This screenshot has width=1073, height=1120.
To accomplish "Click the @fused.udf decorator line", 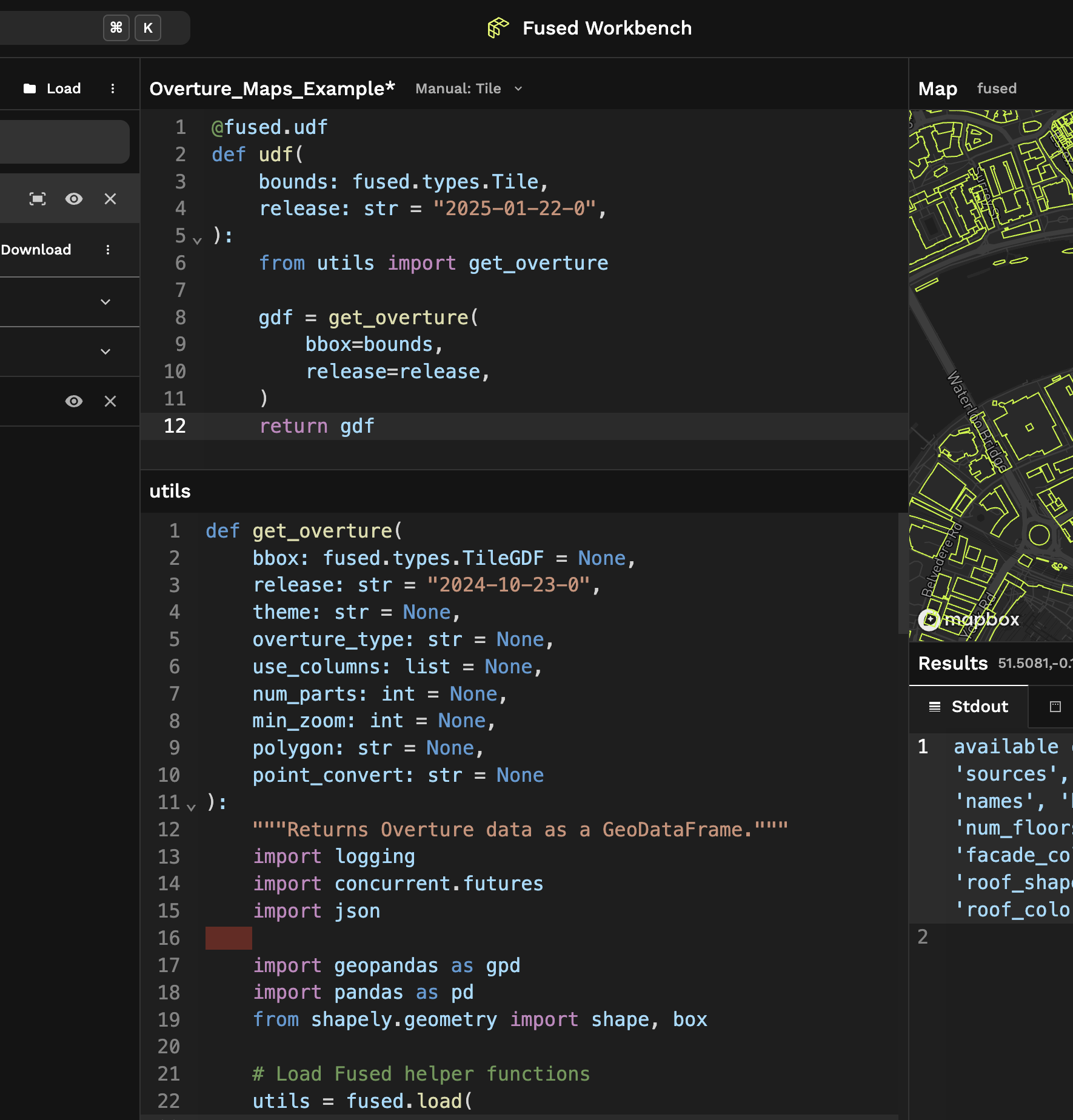I will tap(270, 127).
